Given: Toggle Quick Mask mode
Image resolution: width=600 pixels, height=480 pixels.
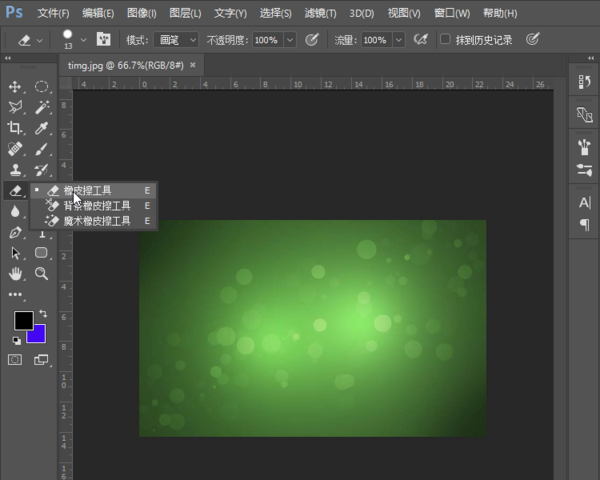Looking at the screenshot, I should (15, 360).
